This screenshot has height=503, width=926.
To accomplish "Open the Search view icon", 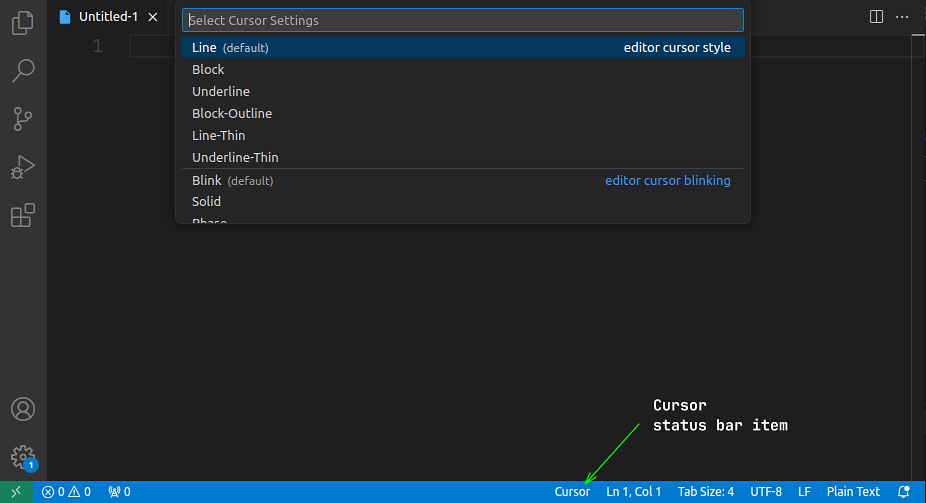I will pyautogui.click(x=22, y=71).
